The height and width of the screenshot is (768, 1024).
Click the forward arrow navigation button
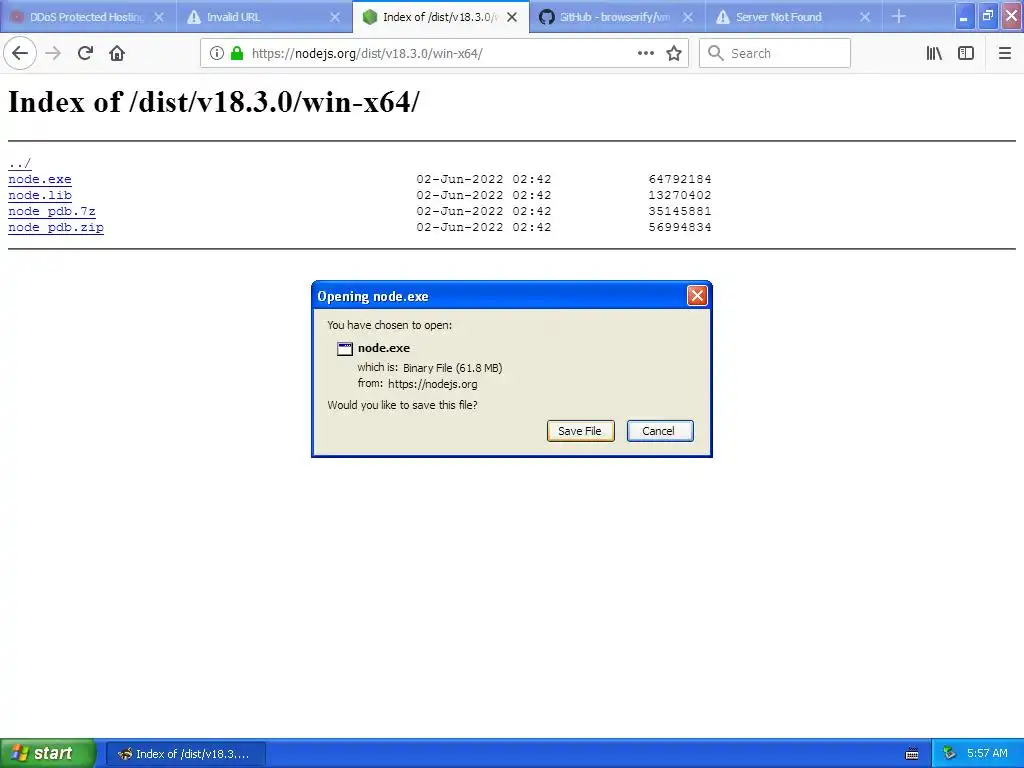point(53,53)
